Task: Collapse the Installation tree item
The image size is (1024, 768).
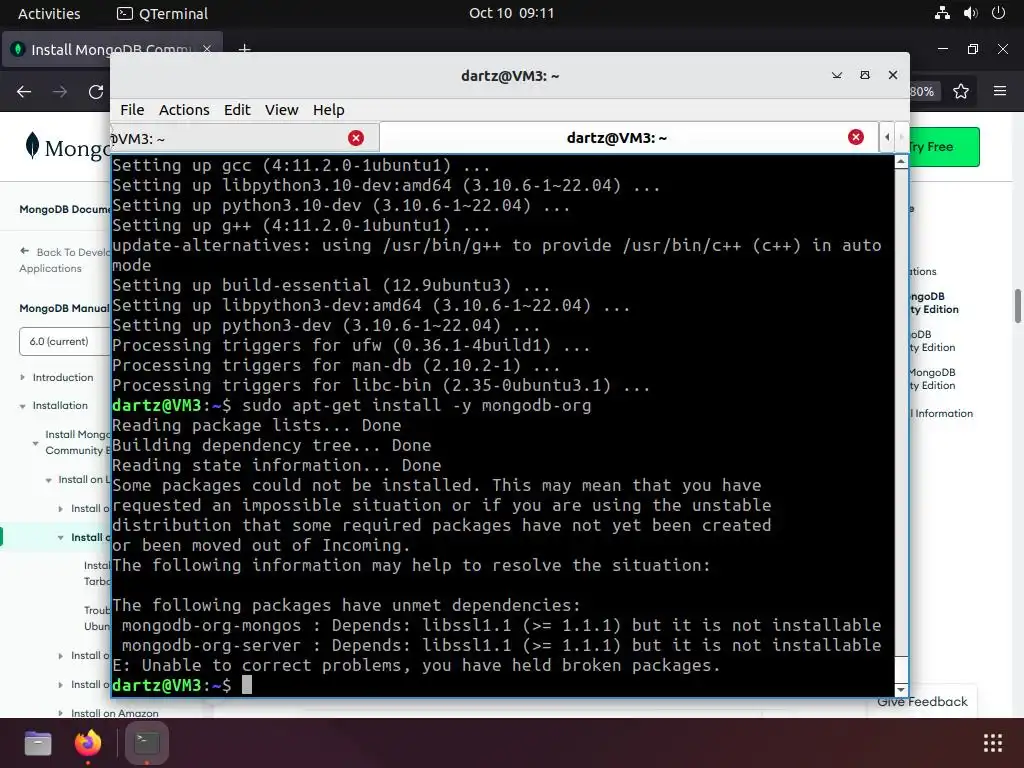Action: point(23,406)
